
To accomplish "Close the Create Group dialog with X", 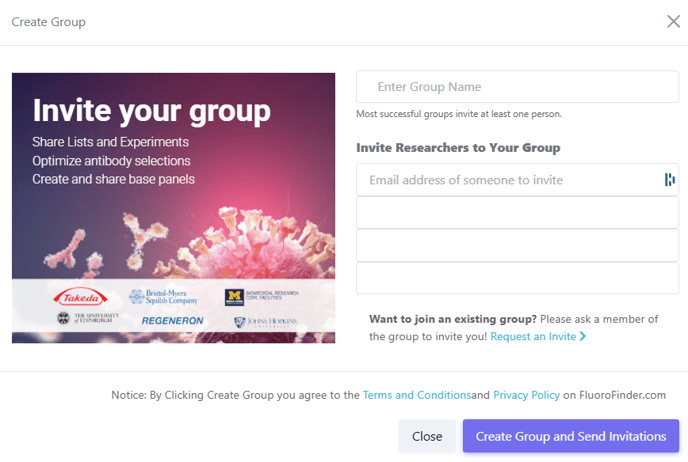I will [x=673, y=21].
